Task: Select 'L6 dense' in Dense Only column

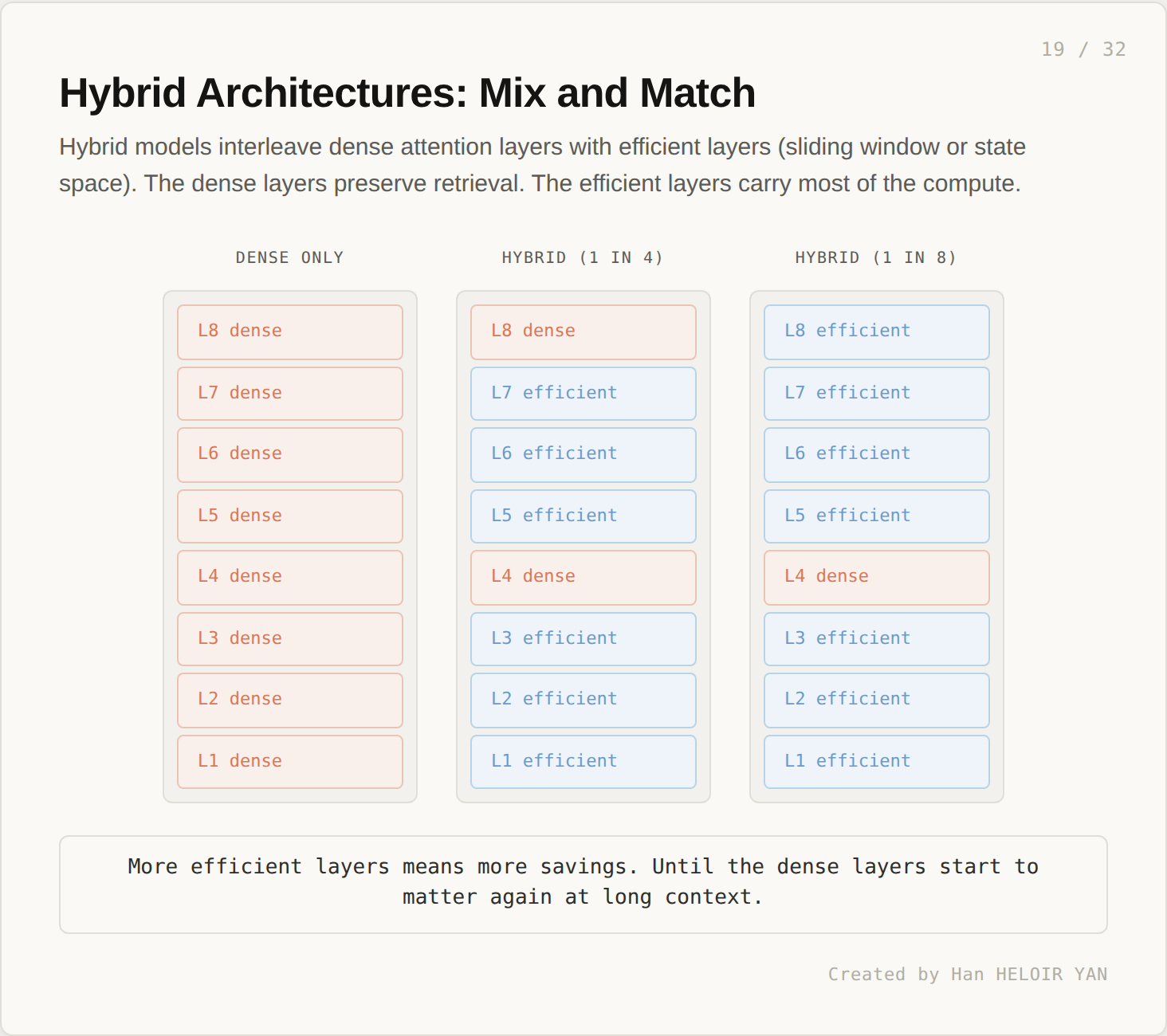Action: (x=290, y=455)
